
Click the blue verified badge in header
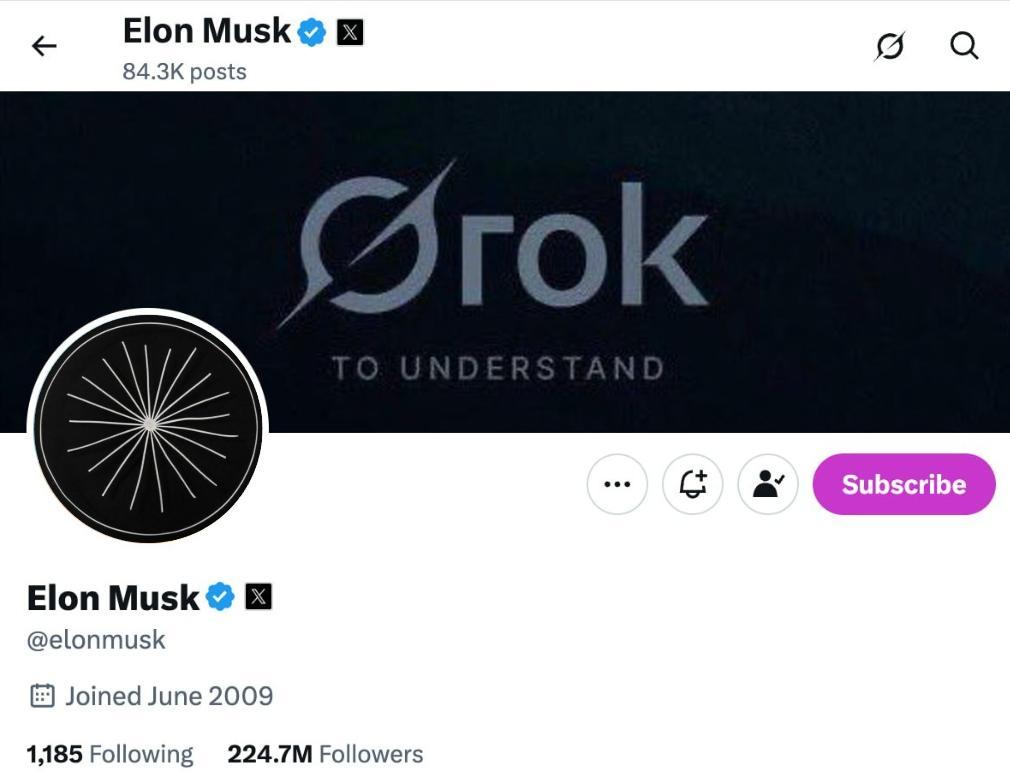313,32
